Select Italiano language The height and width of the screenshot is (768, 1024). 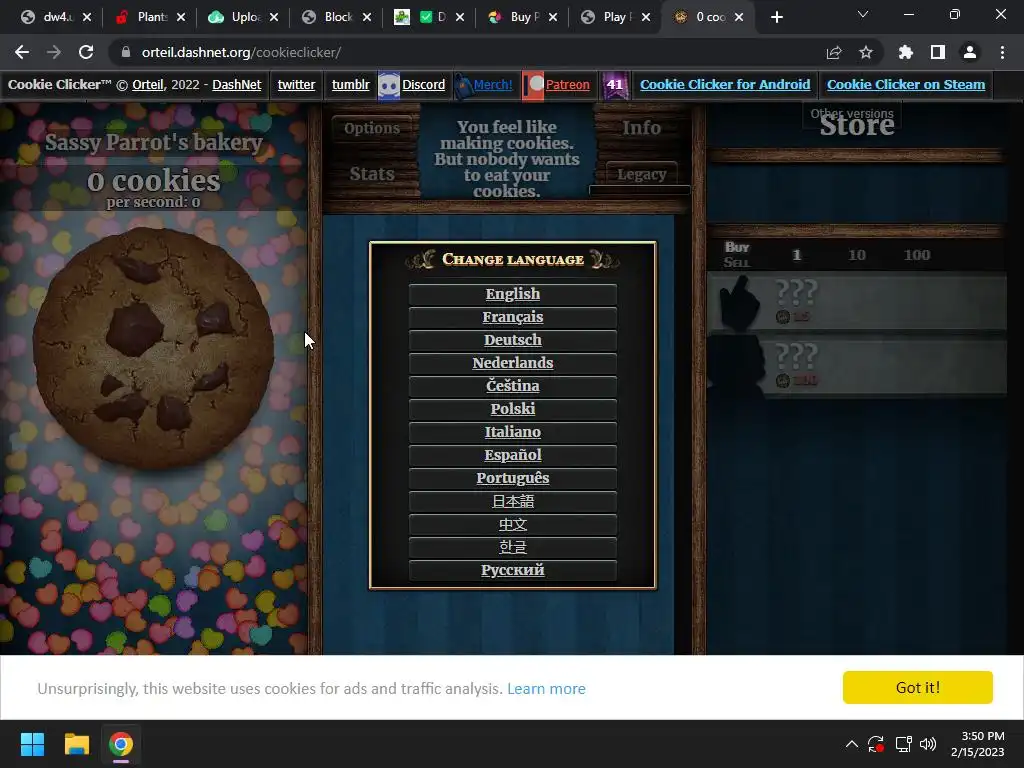513,432
